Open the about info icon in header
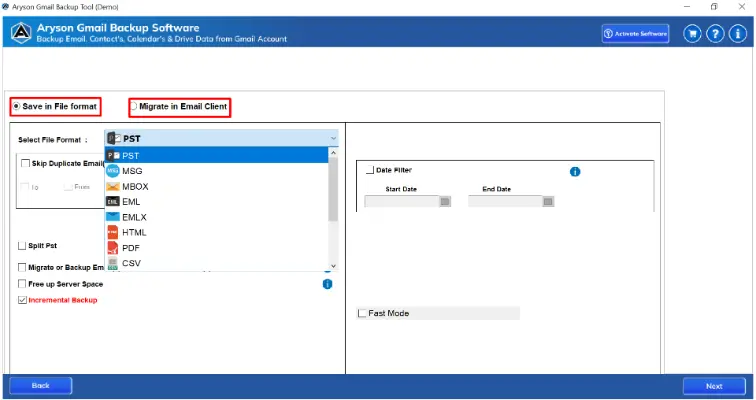 (738, 34)
